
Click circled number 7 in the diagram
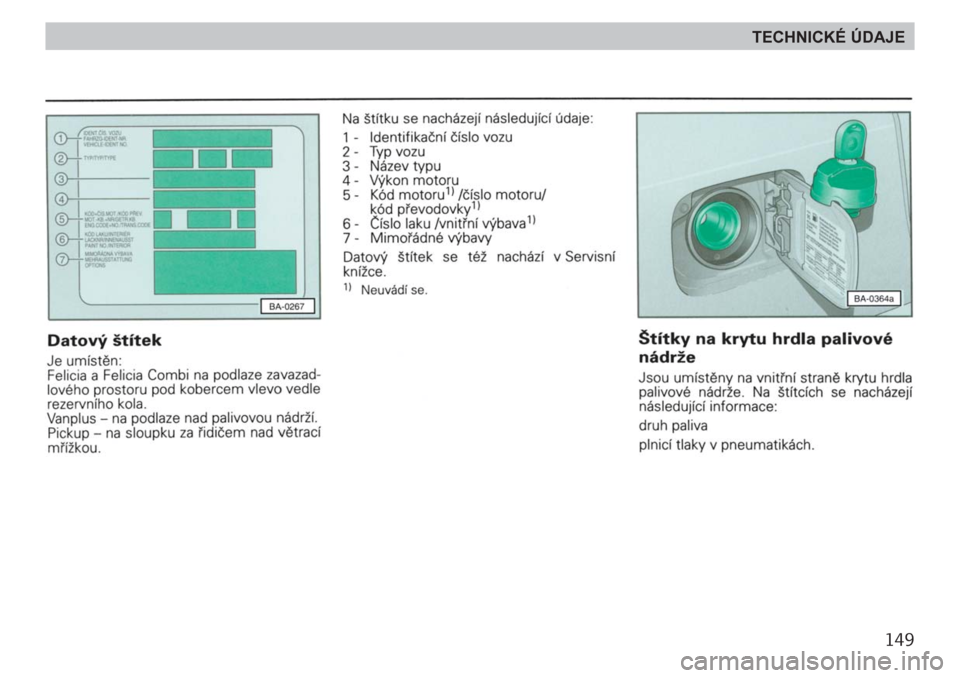tap(61, 259)
